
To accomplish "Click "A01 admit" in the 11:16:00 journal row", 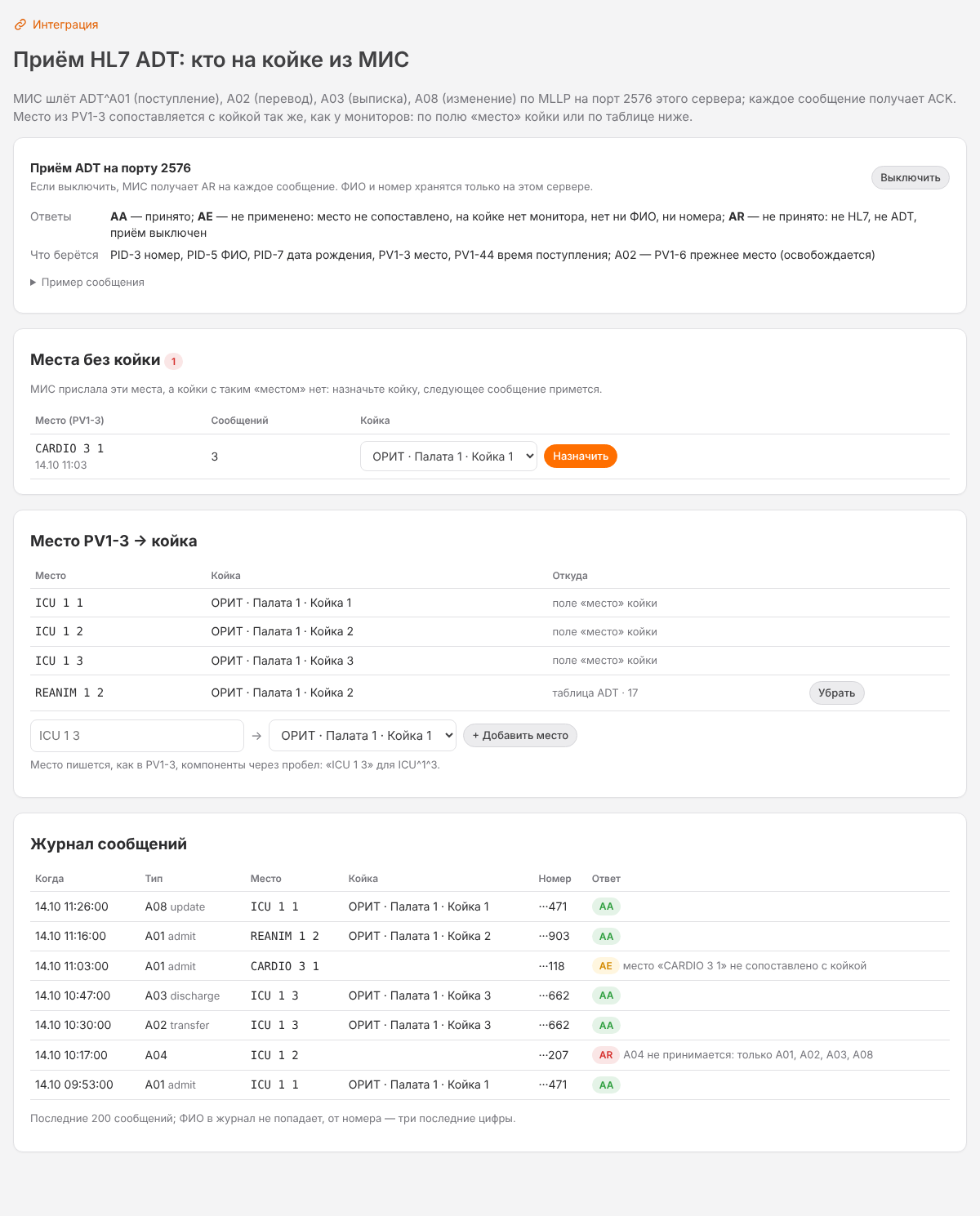I will pyautogui.click(x=171, y=936).
